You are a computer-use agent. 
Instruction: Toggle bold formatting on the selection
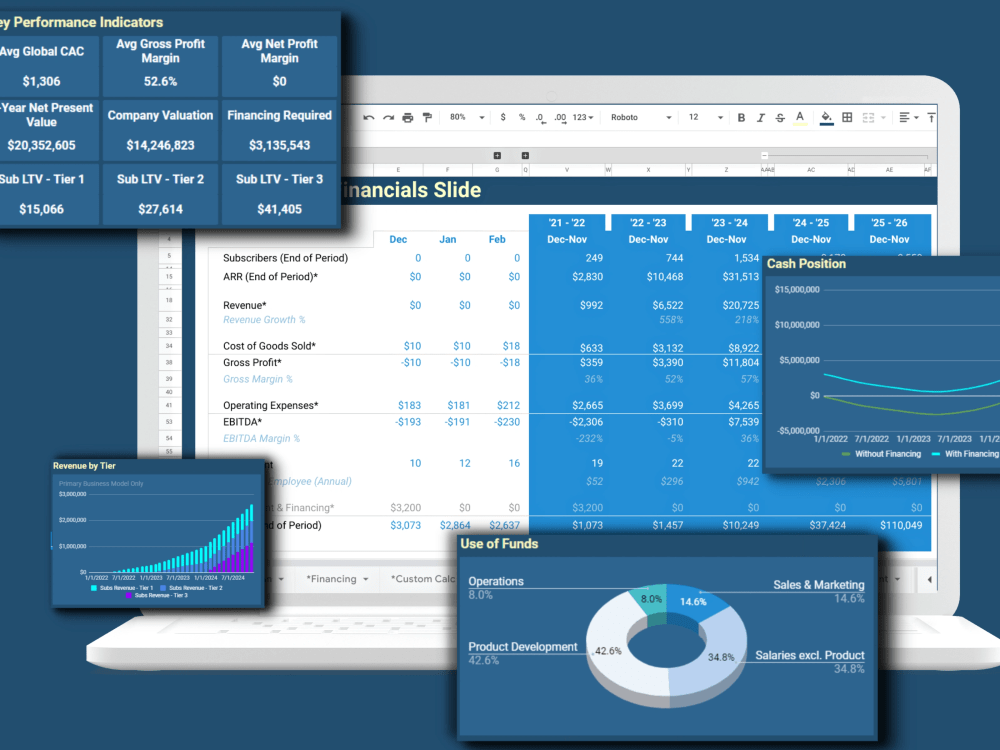[x=740, y=117]
